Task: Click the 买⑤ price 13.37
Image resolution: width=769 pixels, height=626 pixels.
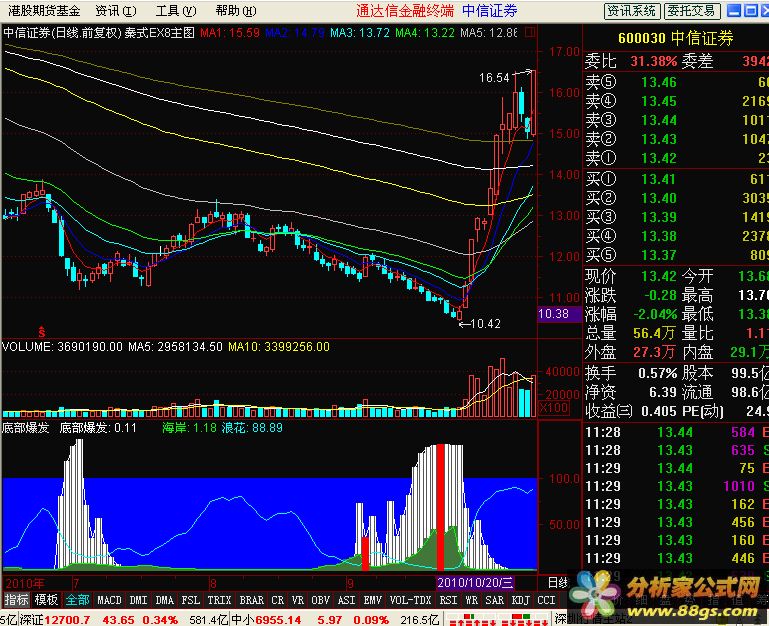Action: coord(659,256)
